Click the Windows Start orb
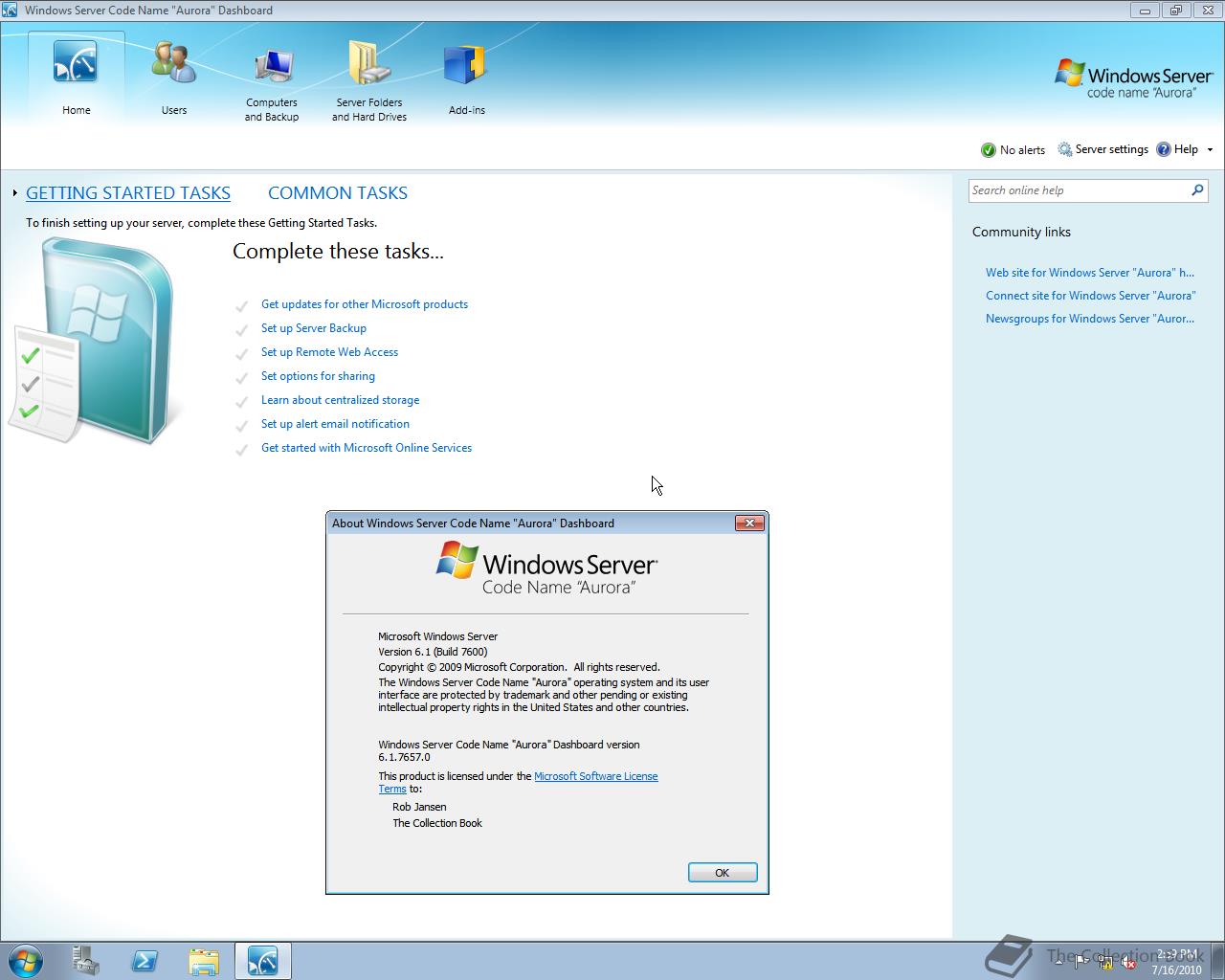The height and width of the screenshot is (980, 1225). [x=25, y=960]
